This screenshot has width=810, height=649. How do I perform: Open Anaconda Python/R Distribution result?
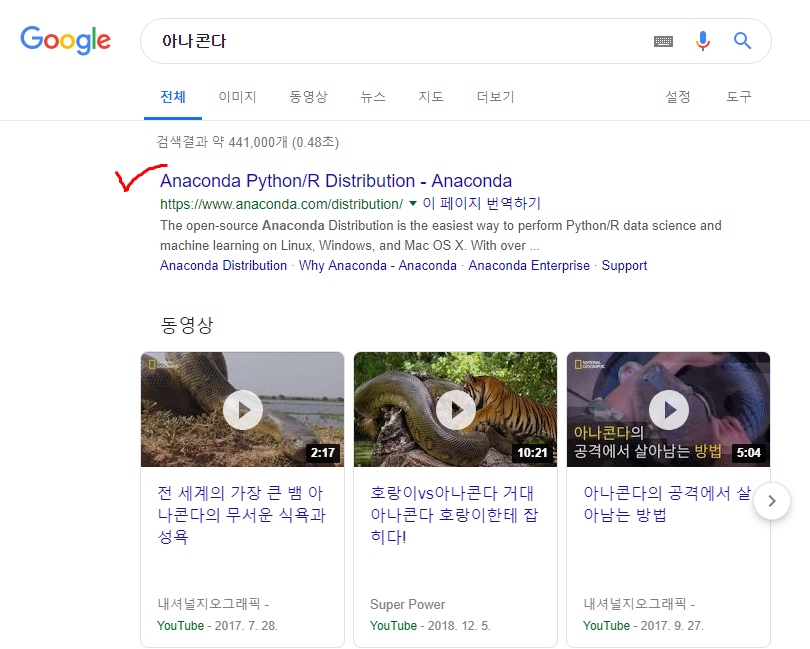click(x=336, y=181)
